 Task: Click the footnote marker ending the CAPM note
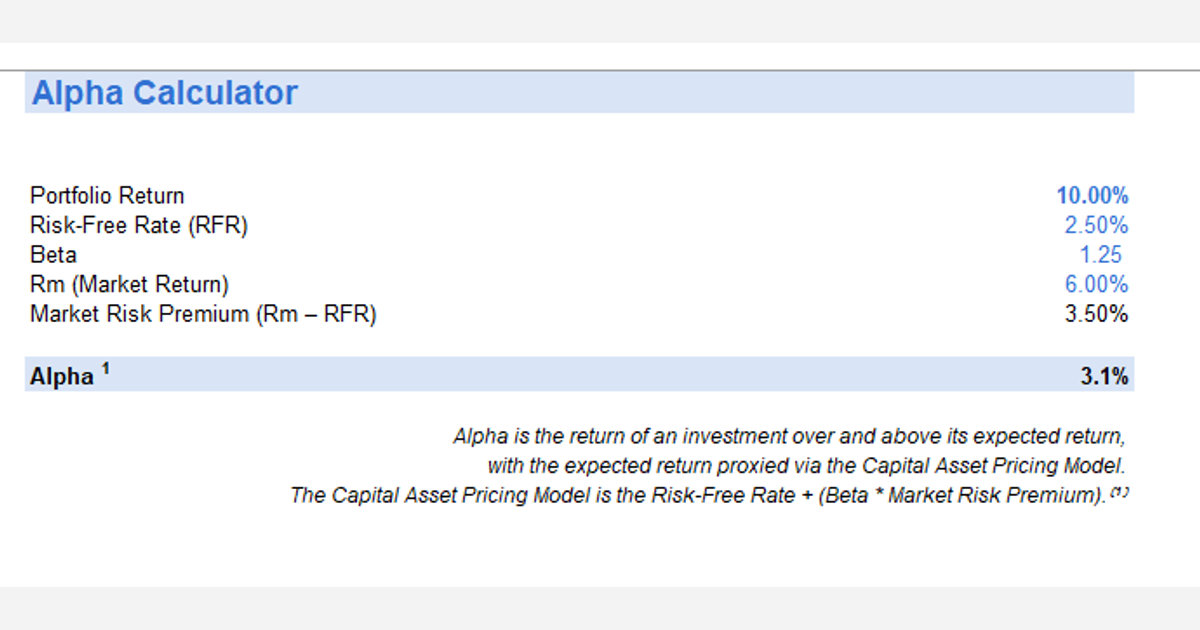tap(1120, 492)
